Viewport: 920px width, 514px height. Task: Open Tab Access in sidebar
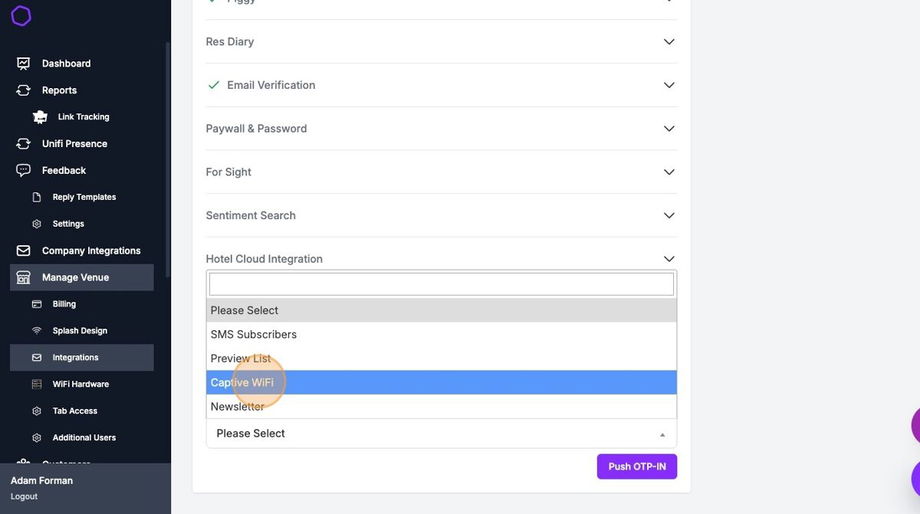pos(74,411)
